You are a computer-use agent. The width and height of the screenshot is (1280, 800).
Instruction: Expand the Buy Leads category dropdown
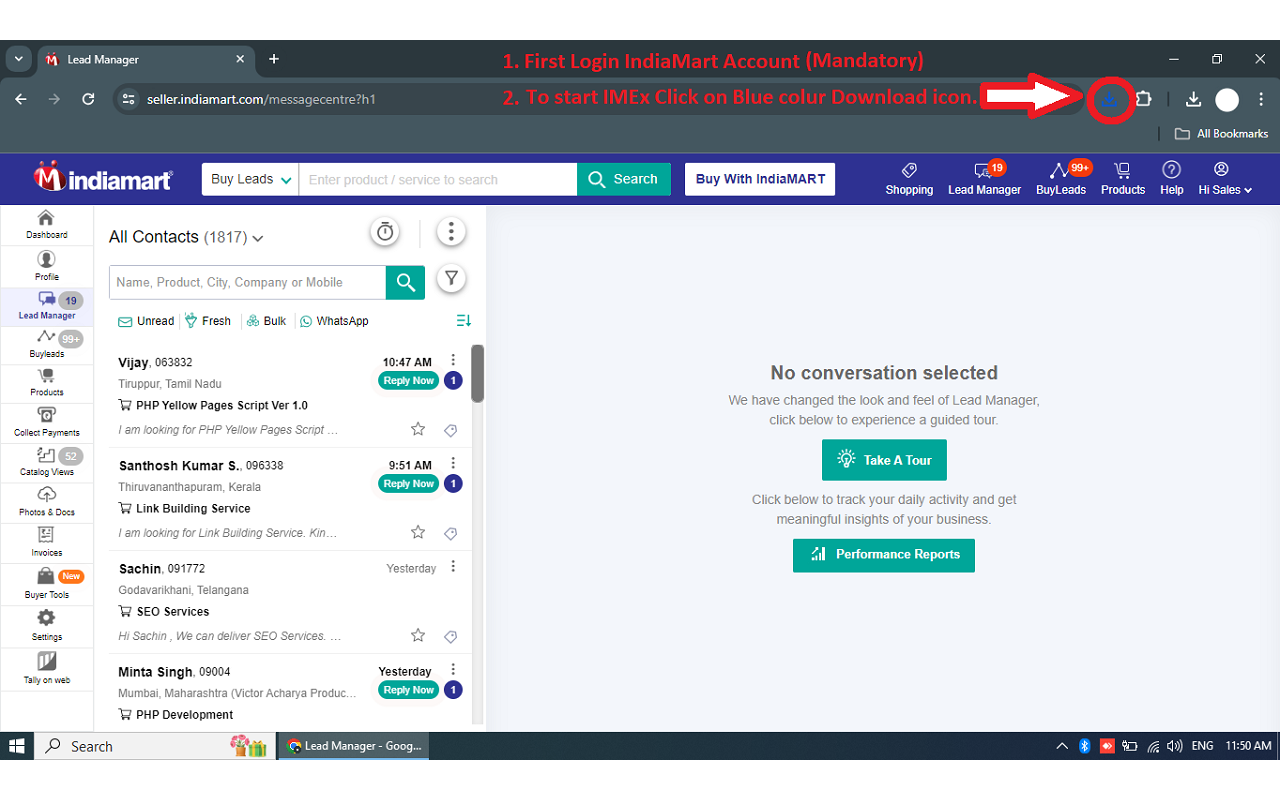pyautogui.click(x=249, y=178)
